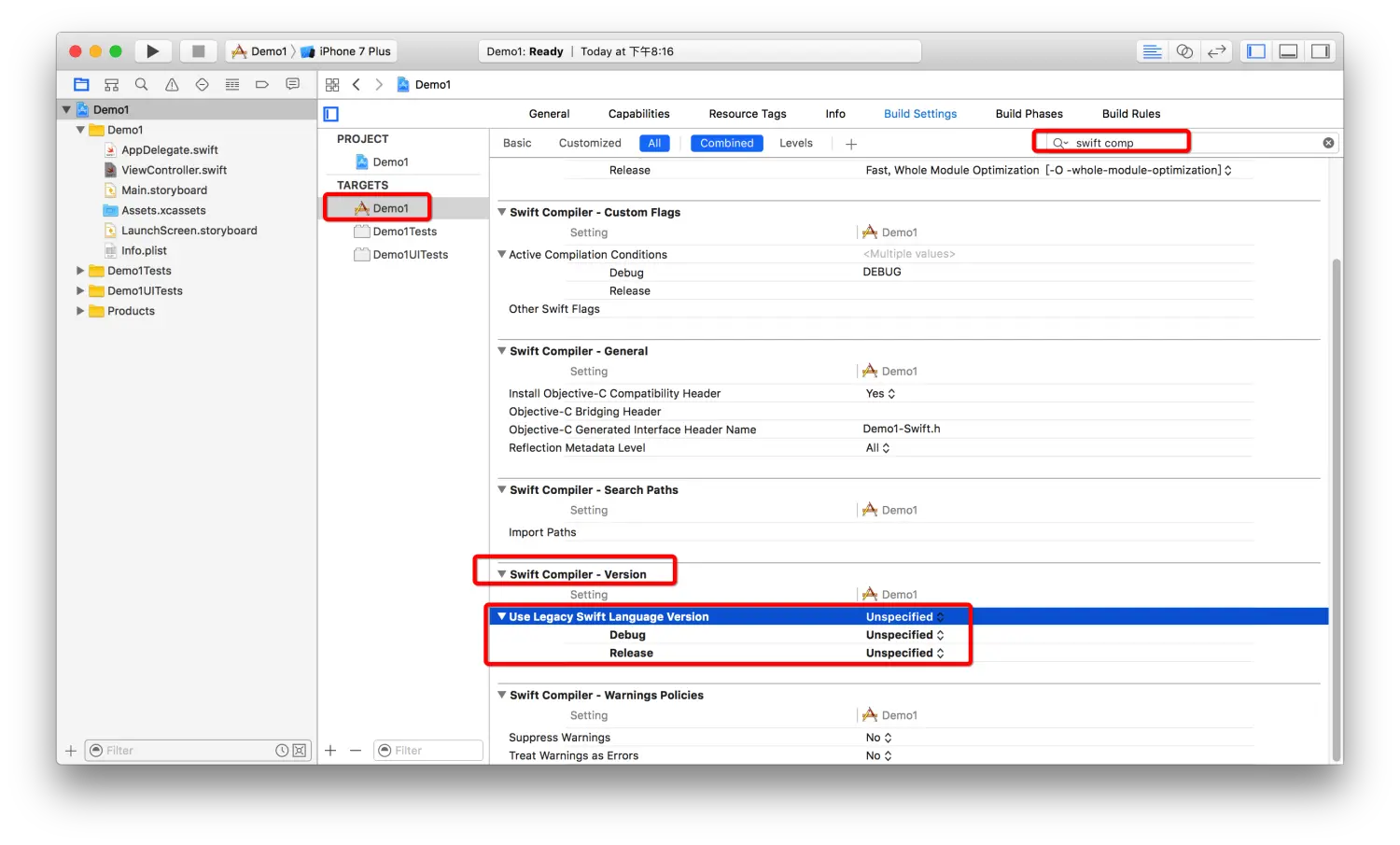Open the breakpoint navigator
Viewport: 1400px width, 845px height.
pyautogui.click(x=262, y=84)
